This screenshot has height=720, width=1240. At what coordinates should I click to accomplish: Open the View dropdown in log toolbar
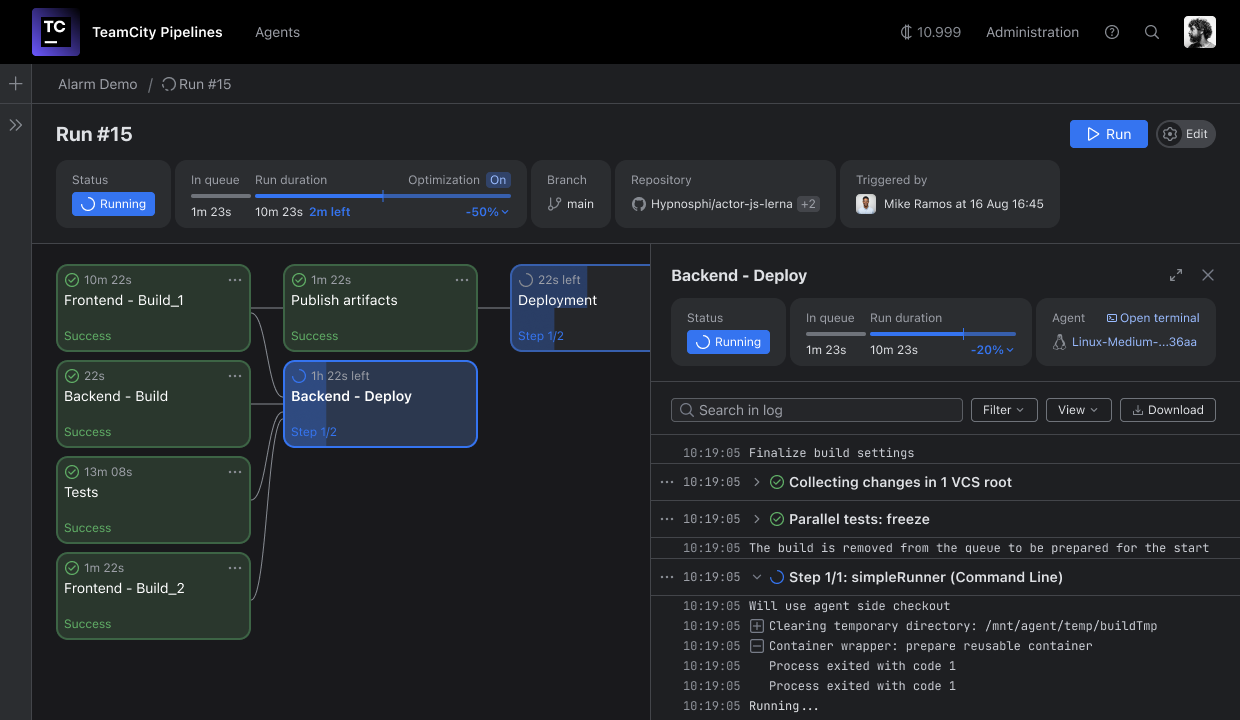[x=1078, y=410]
